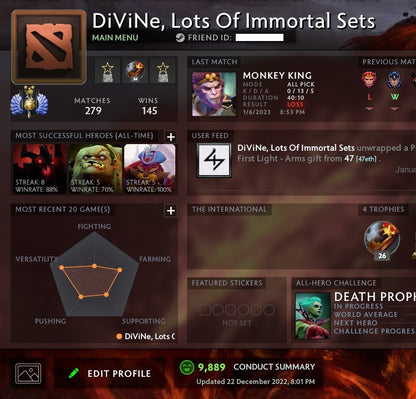This screenshot has width=416, height=399.
Task: Click the lightning-bolt user feed icon
Action: 214,160
